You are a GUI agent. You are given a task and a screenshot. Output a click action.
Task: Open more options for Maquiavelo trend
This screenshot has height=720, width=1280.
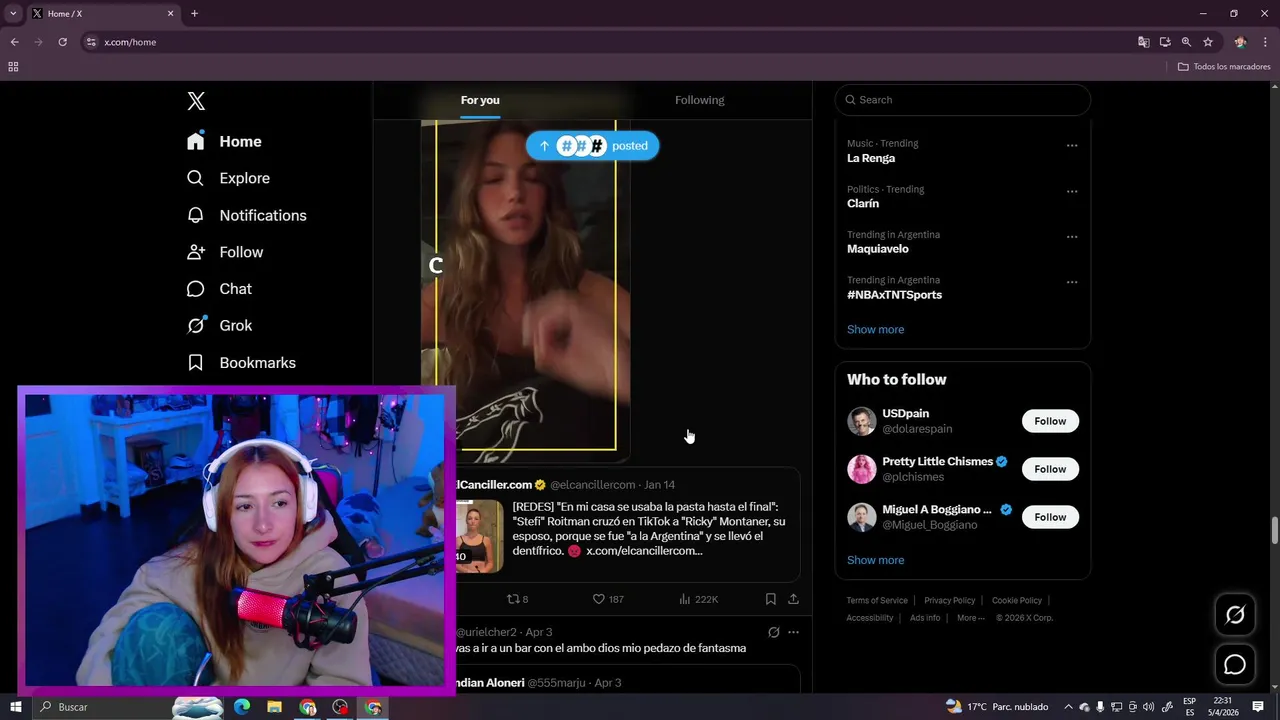click(1072, 237)
